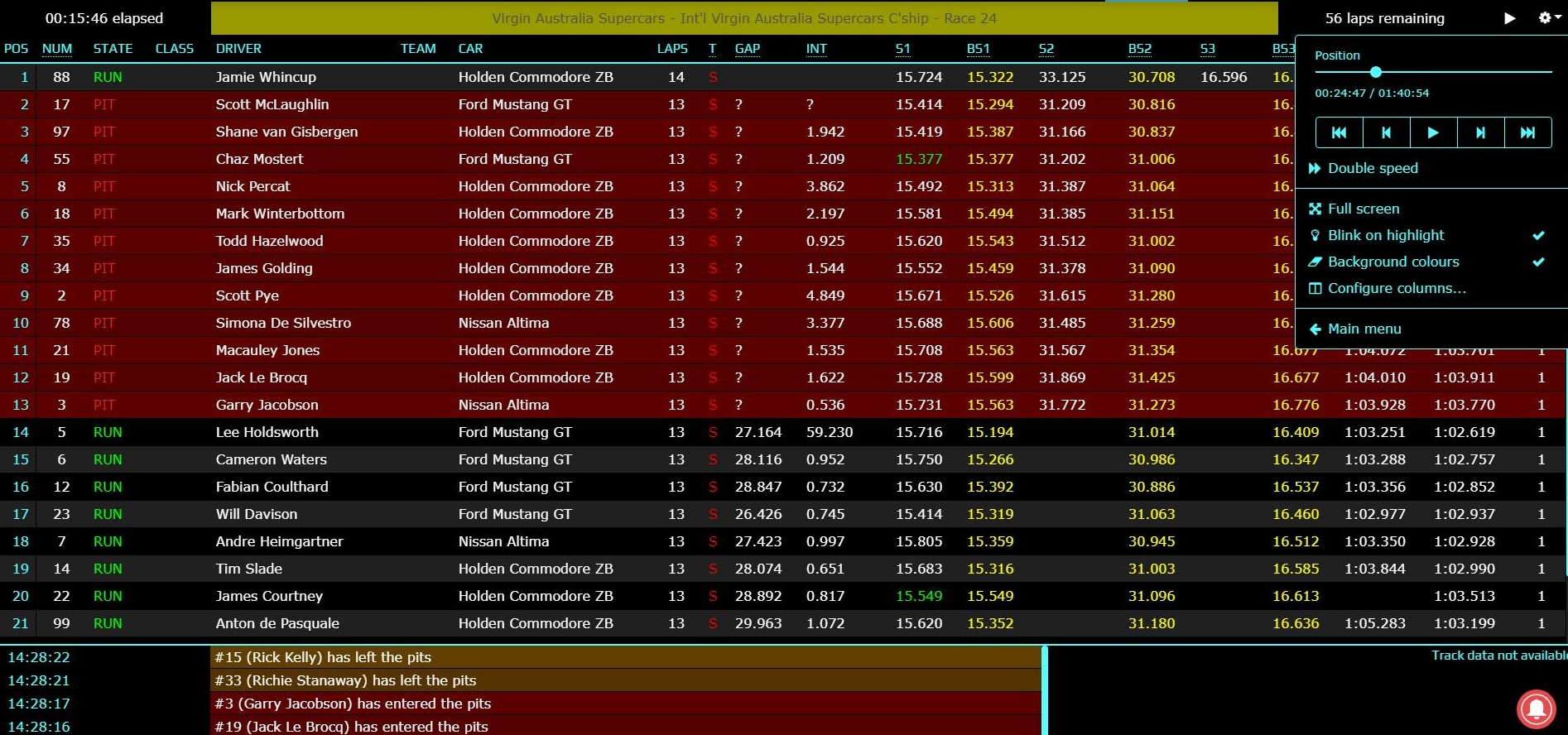The width and height of the screenshot is (1568, 735).
Task: Select driver Simona De Silvestro
Action: click(x=283, y=323)
